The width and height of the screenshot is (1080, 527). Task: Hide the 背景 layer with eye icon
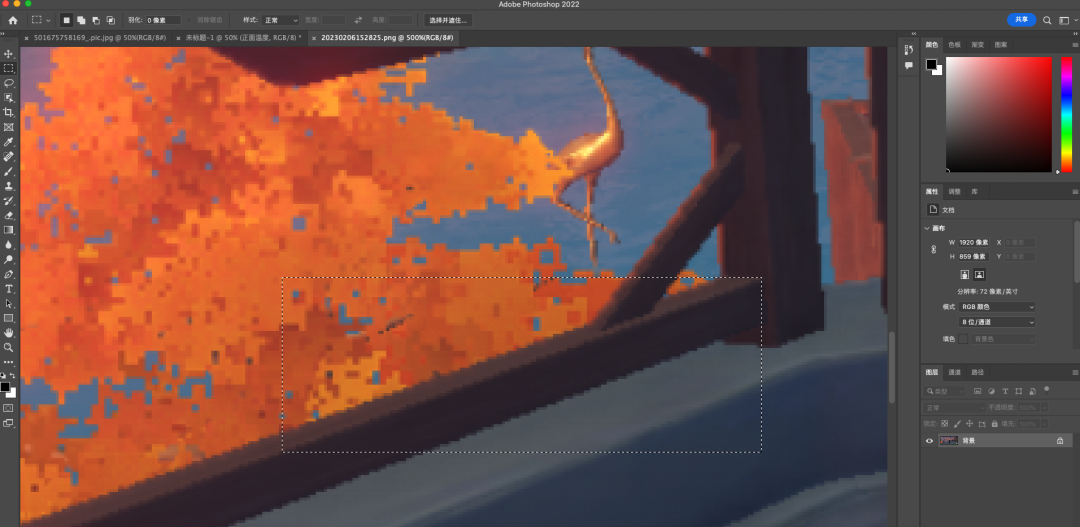[929, 440]
